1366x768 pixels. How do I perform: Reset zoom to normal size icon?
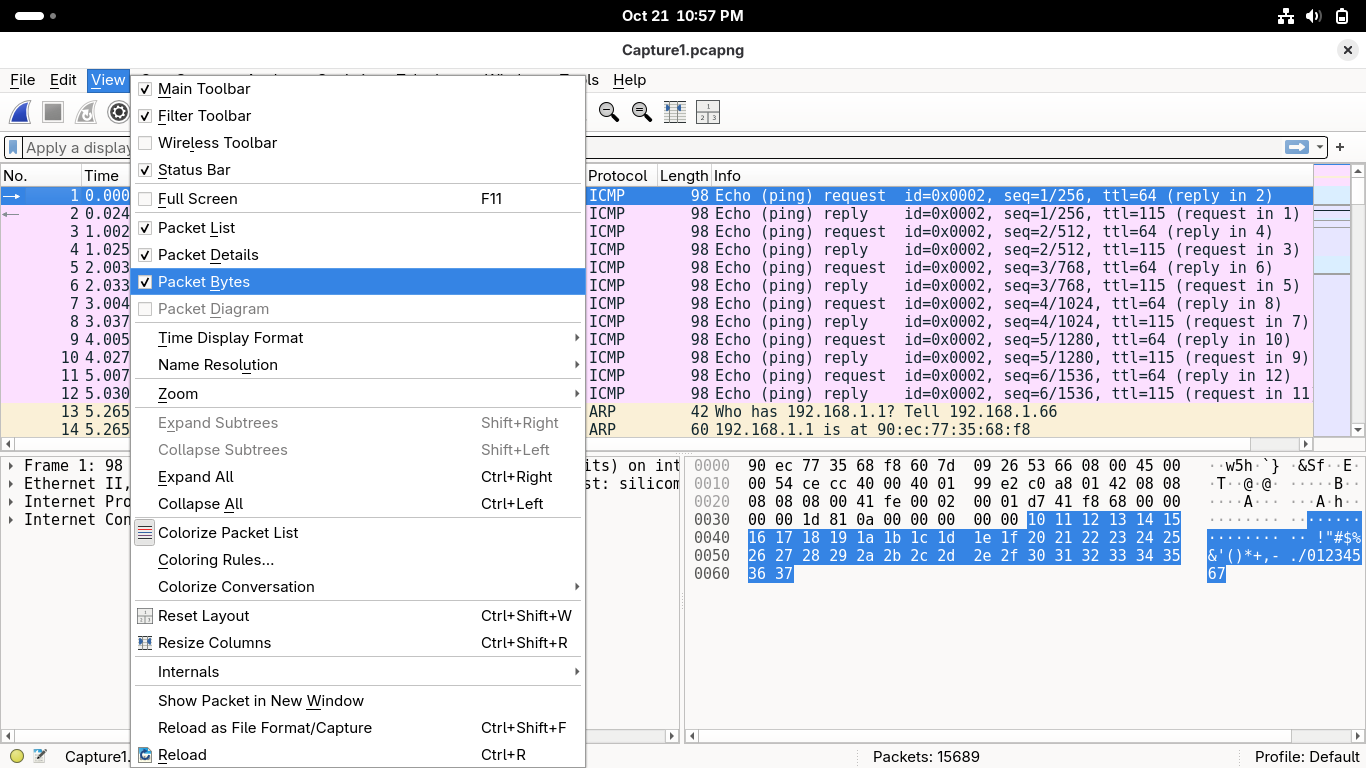[641, 112]
